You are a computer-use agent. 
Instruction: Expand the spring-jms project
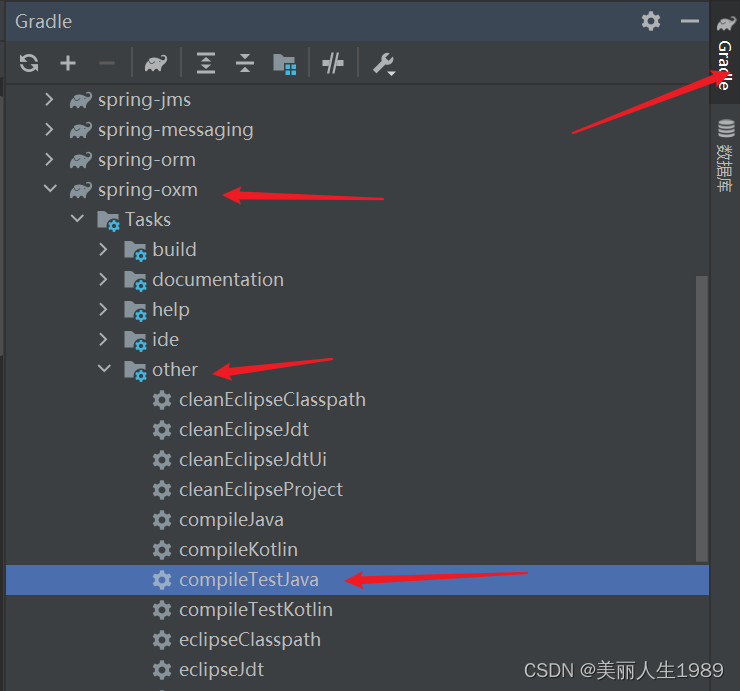(x=49, y=100)
